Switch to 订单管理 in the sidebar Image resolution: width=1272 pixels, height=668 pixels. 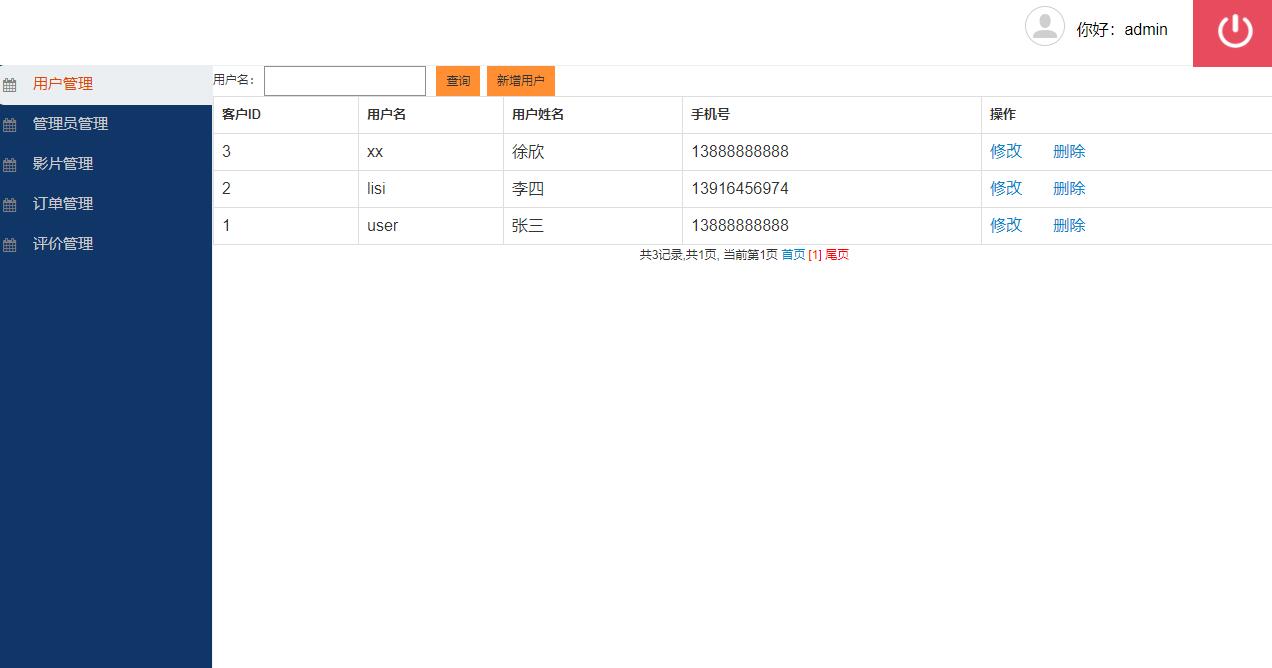(63, 203)
